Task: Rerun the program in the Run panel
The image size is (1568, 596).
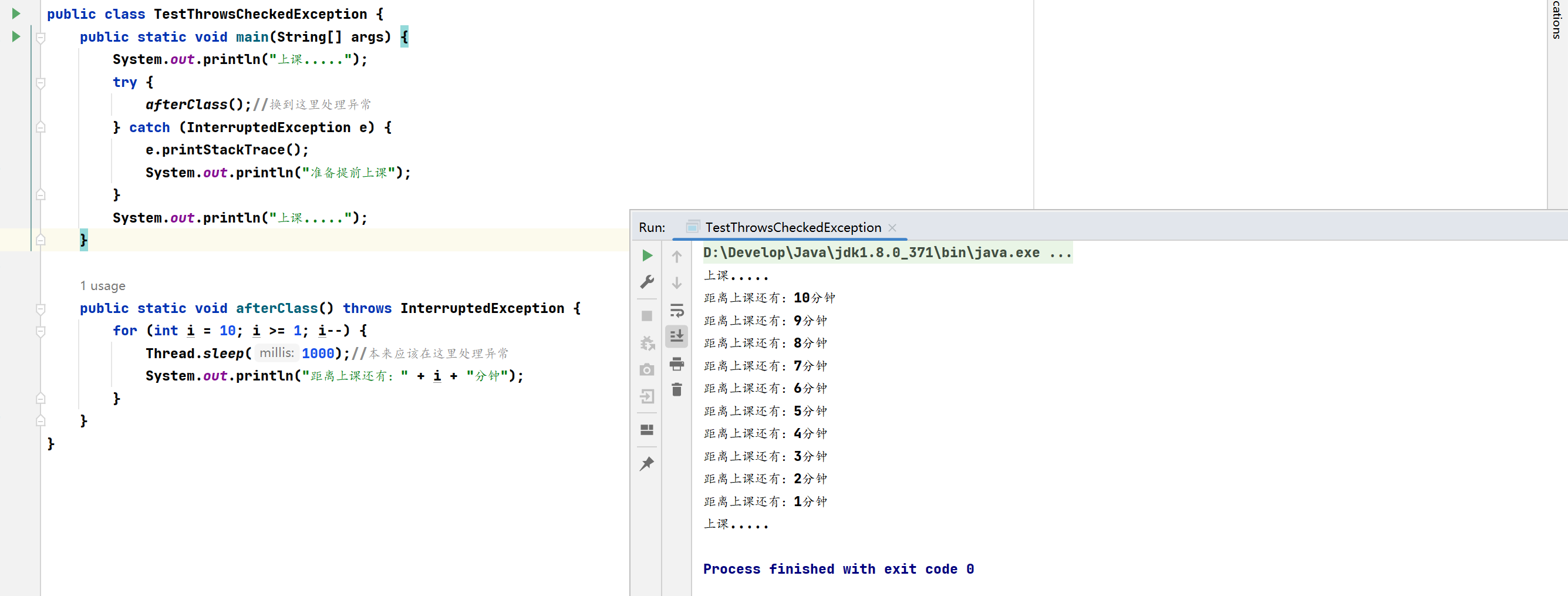Action: pyautogui.click(x=647, y=255)
